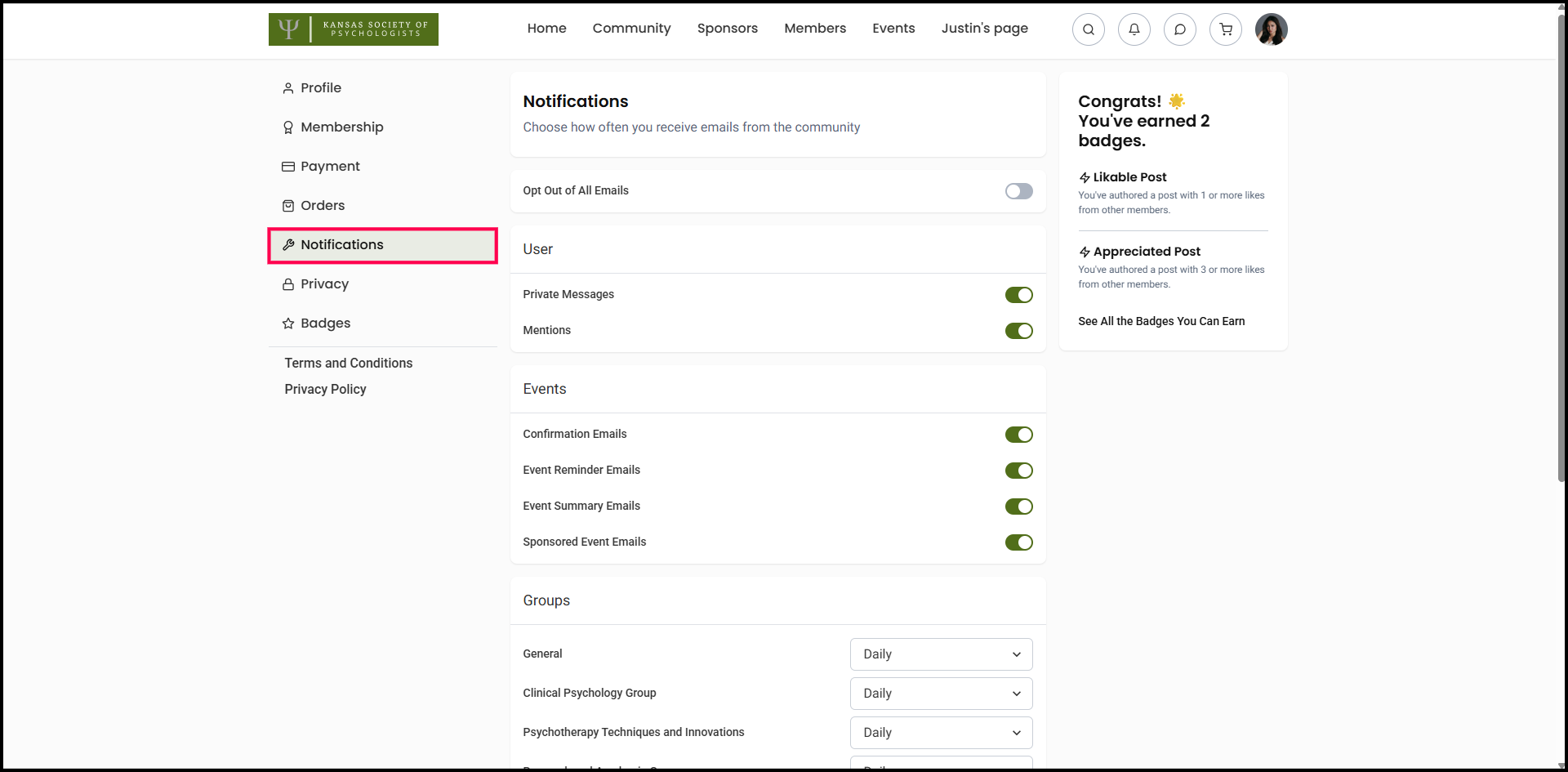Disable the Private Messages toggle
This screenshot has width=1568, height=772.
tap(1018, 295)
